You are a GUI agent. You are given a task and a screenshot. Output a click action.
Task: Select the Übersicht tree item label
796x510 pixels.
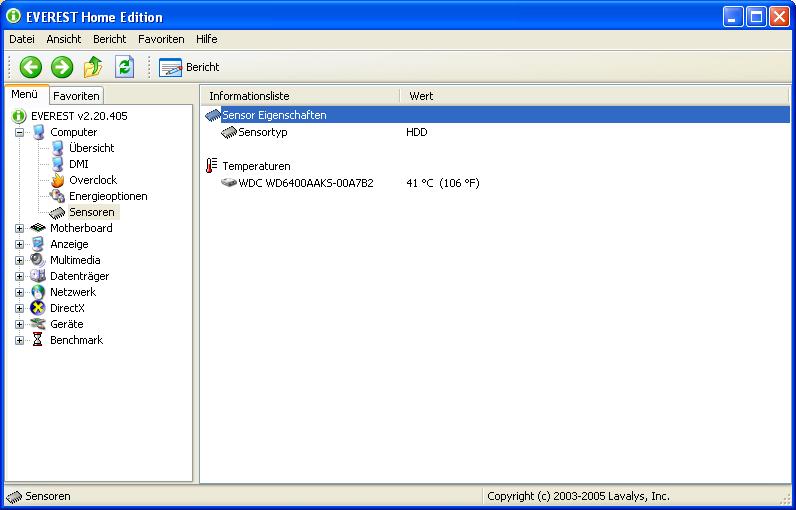click(91, 148)
